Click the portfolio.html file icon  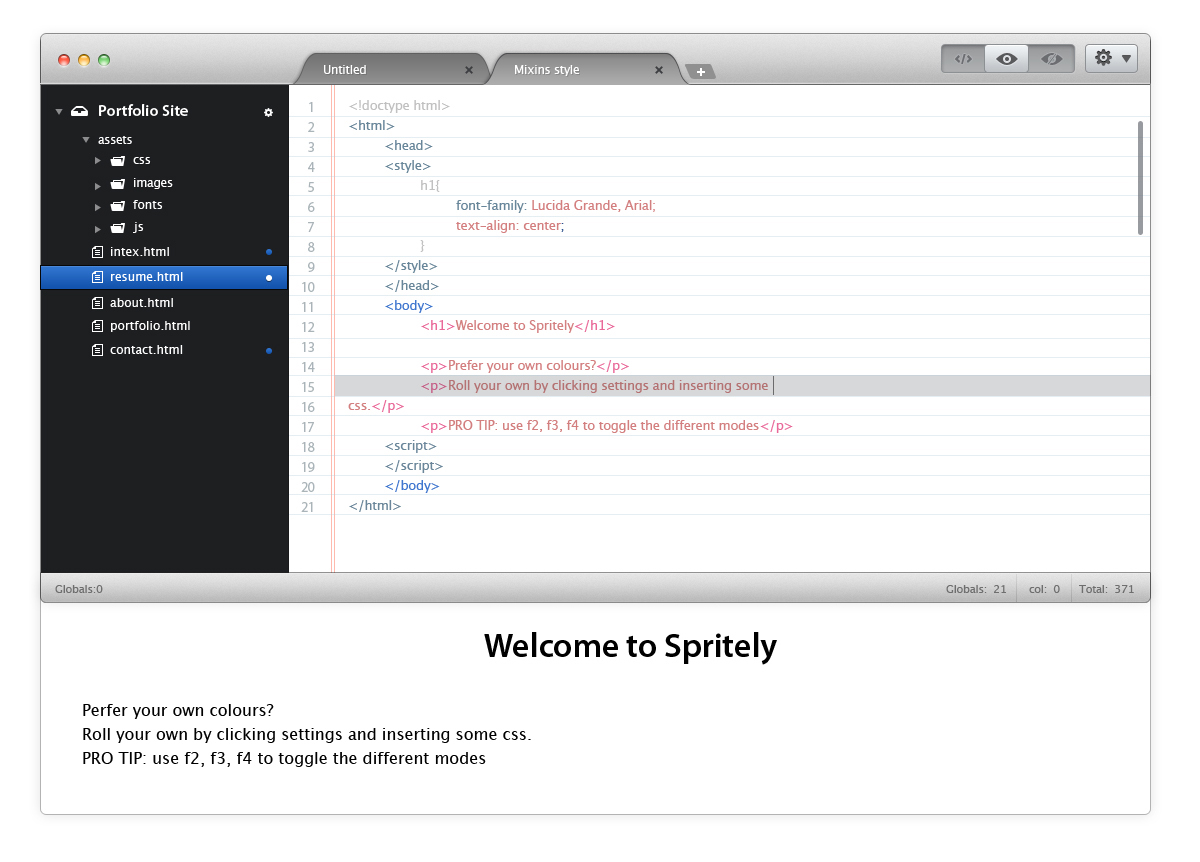tap(97, 326)
